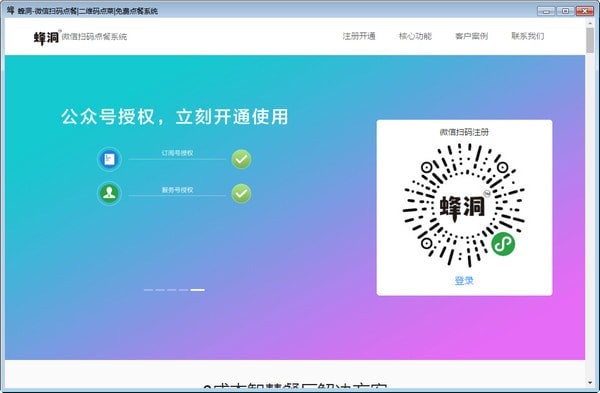Click the scrollbar down arrow
Viewport: 600px width, 393px height.
590,382
